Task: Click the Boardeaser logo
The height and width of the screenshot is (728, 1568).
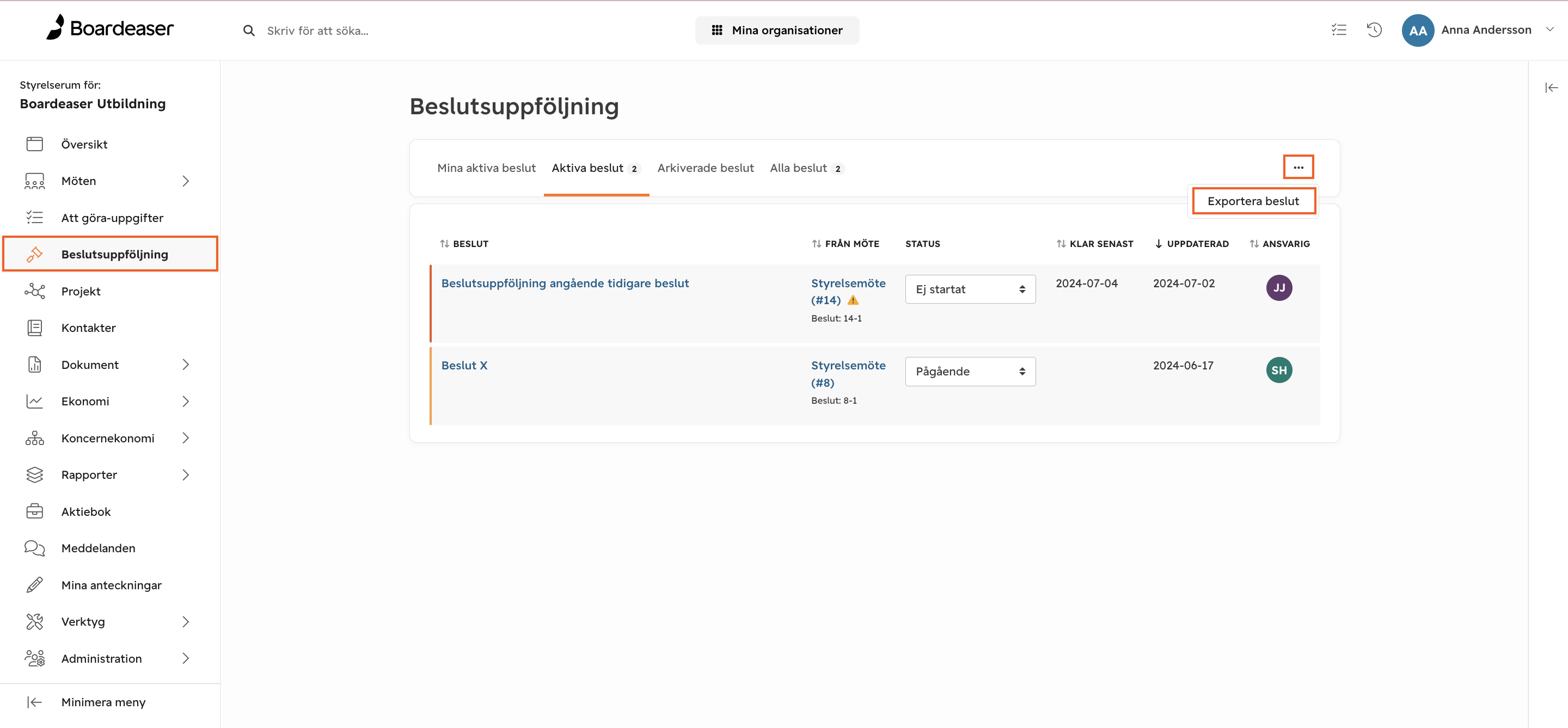Action: coord(110,28)
